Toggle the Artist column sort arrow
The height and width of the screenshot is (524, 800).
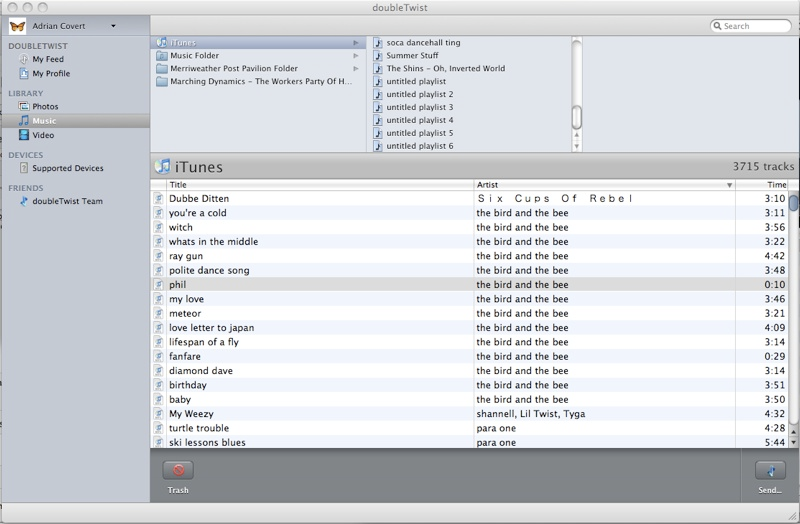tap(730, 185)
